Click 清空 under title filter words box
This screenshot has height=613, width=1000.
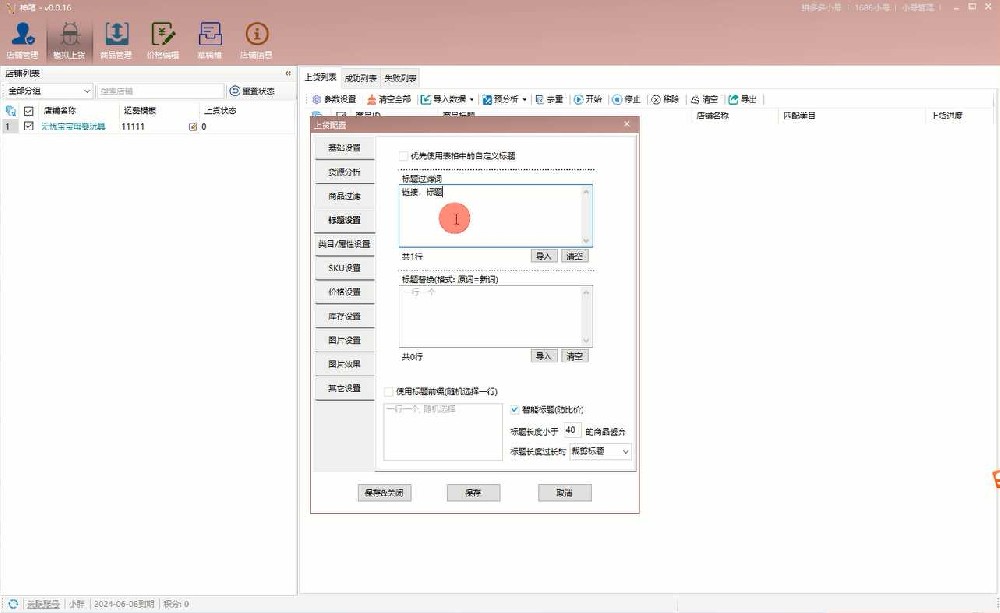[575, 256]
